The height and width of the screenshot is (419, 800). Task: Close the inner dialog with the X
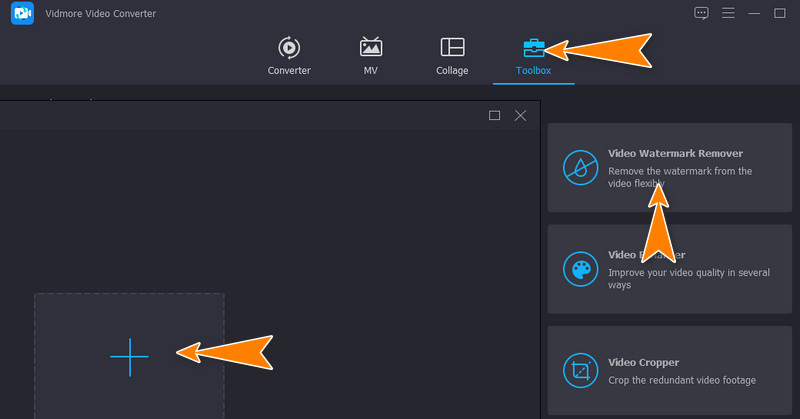click(520, 115)
